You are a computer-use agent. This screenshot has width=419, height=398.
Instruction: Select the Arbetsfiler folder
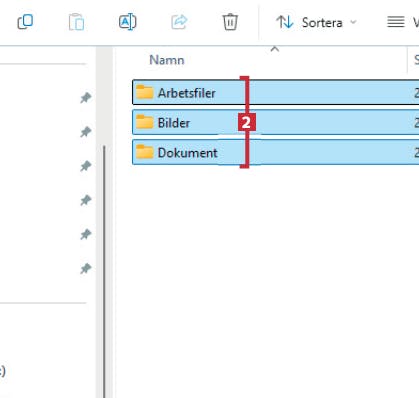(275, 92)
